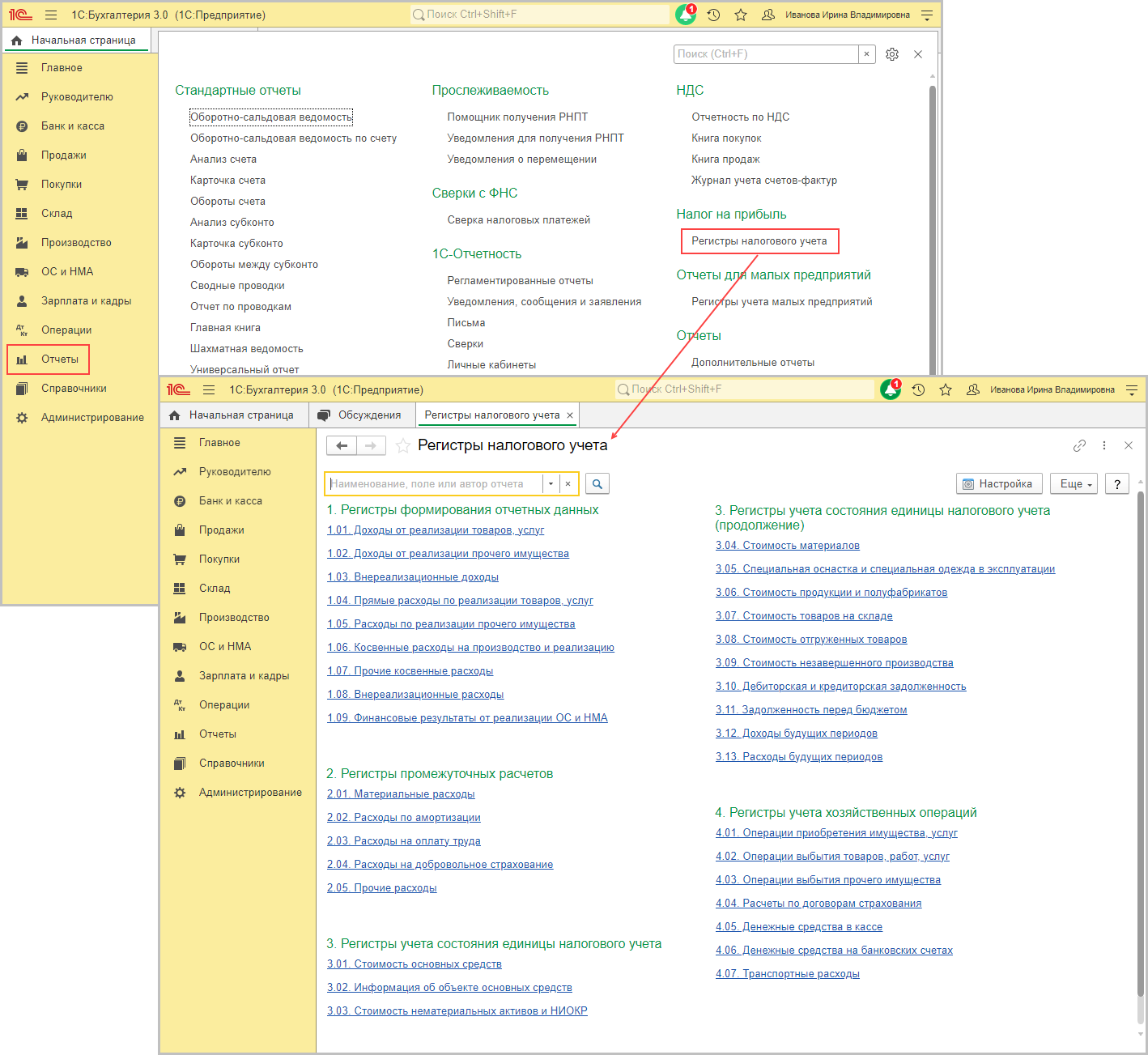Open report 3.01 Стоимость основных средств
Image resolution: width=1148 pixels, height=1055 pixels.
click(415, 964)
